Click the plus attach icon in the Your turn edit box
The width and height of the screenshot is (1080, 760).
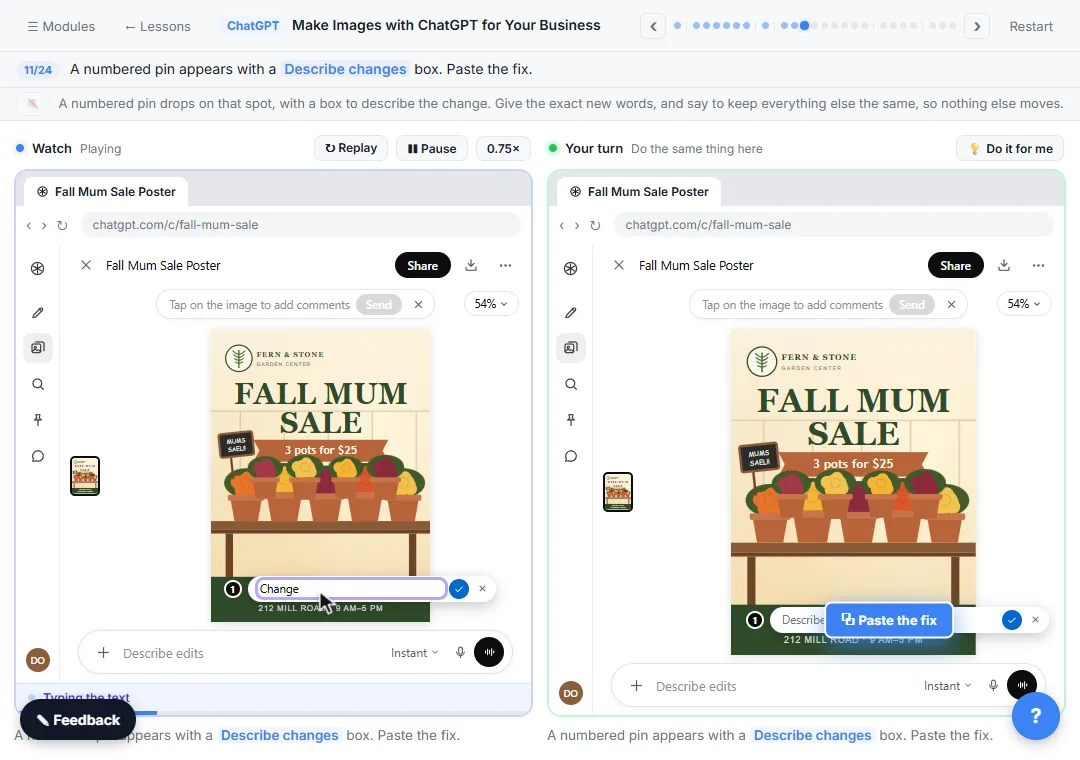pyautogui.click(x=636, y=686)
